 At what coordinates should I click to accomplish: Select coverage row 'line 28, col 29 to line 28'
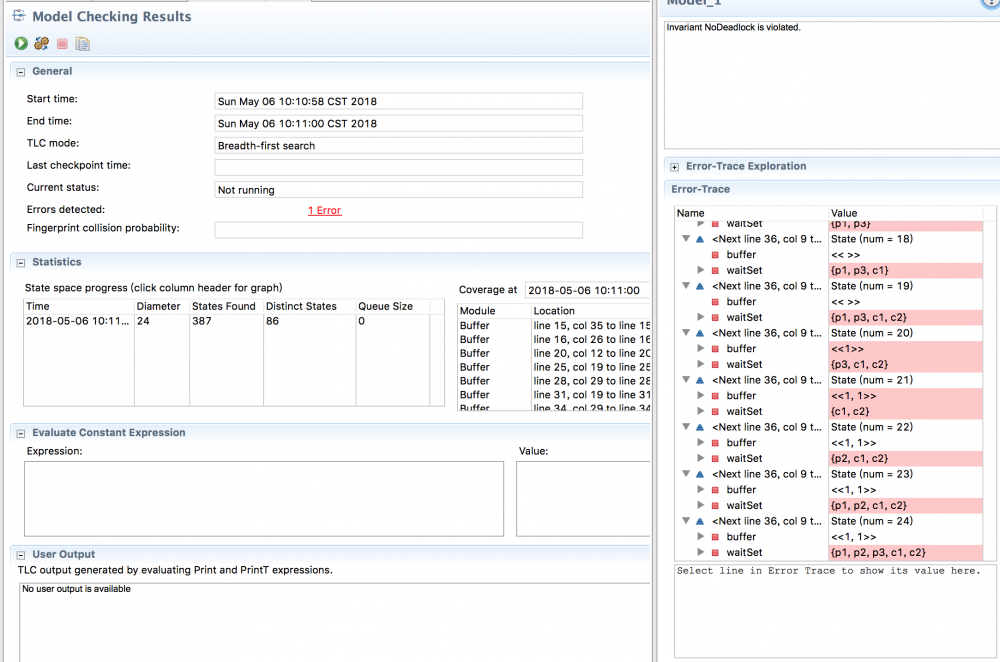592,381
